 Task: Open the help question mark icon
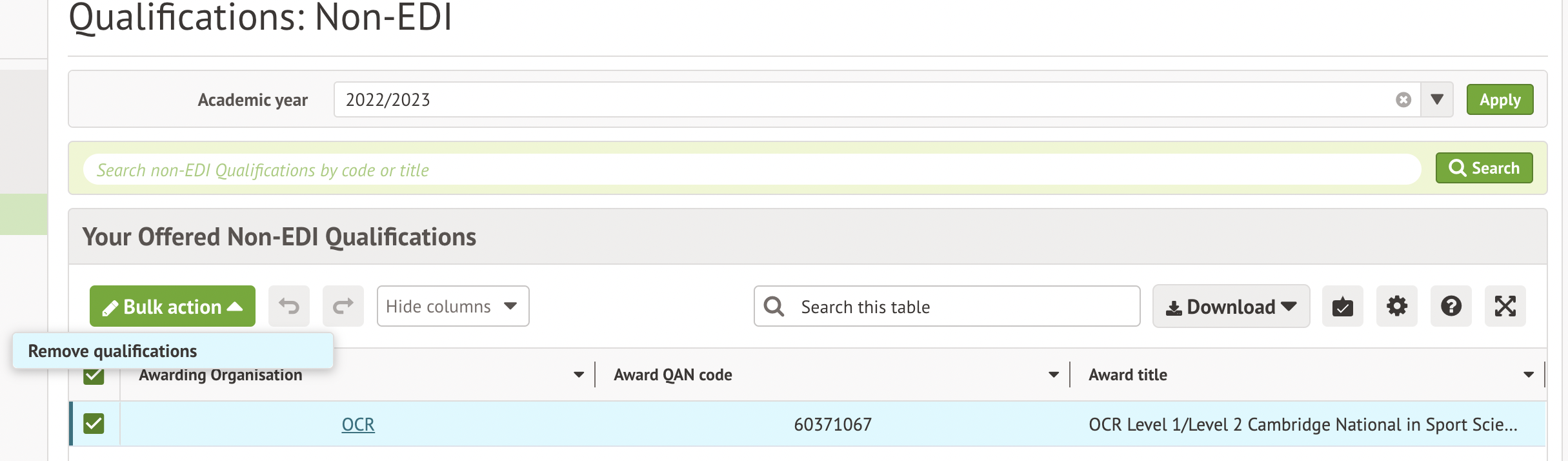[x=1451, y=306]
